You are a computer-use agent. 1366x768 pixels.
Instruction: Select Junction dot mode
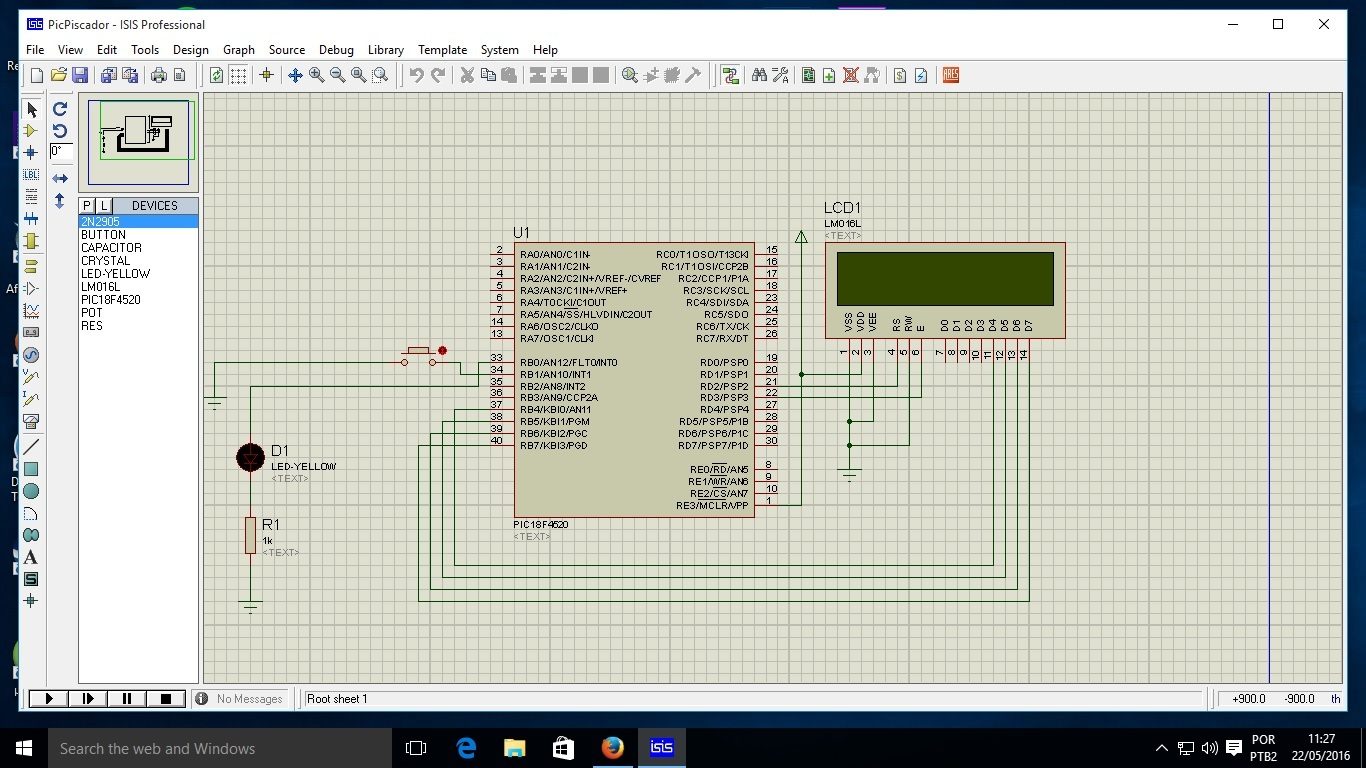(x=31, y=153)
